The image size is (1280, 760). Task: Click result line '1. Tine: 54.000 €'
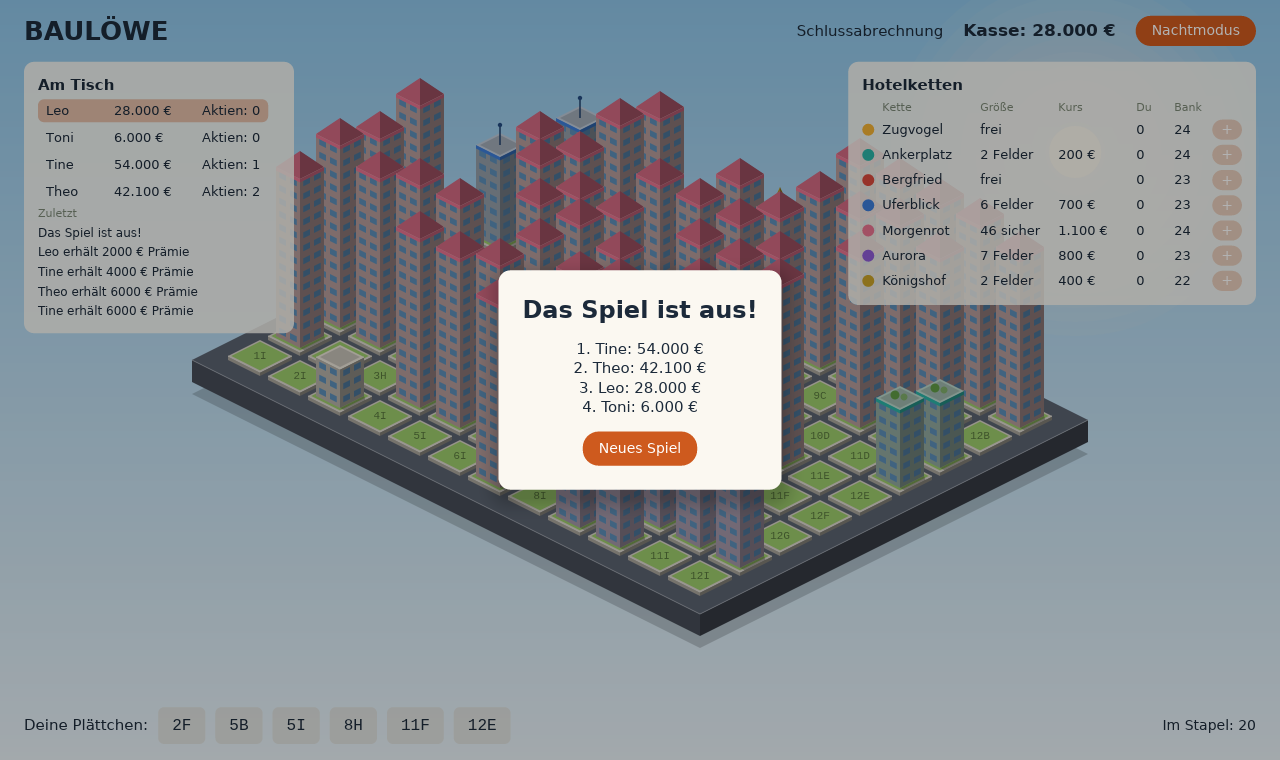[x=640, y=349]
